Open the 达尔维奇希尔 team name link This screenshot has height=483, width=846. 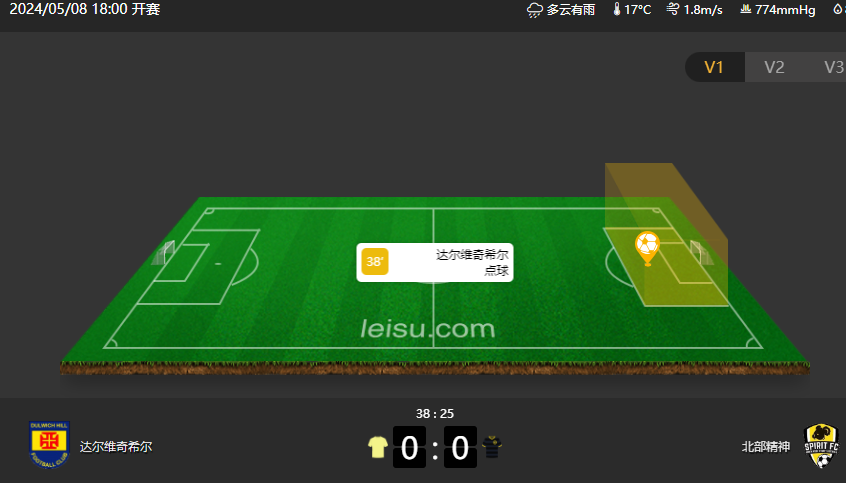click(116, 447)
